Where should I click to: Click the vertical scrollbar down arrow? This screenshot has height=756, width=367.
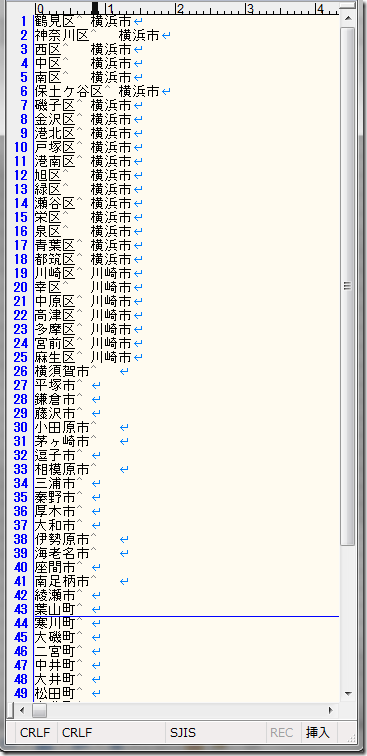348,694
